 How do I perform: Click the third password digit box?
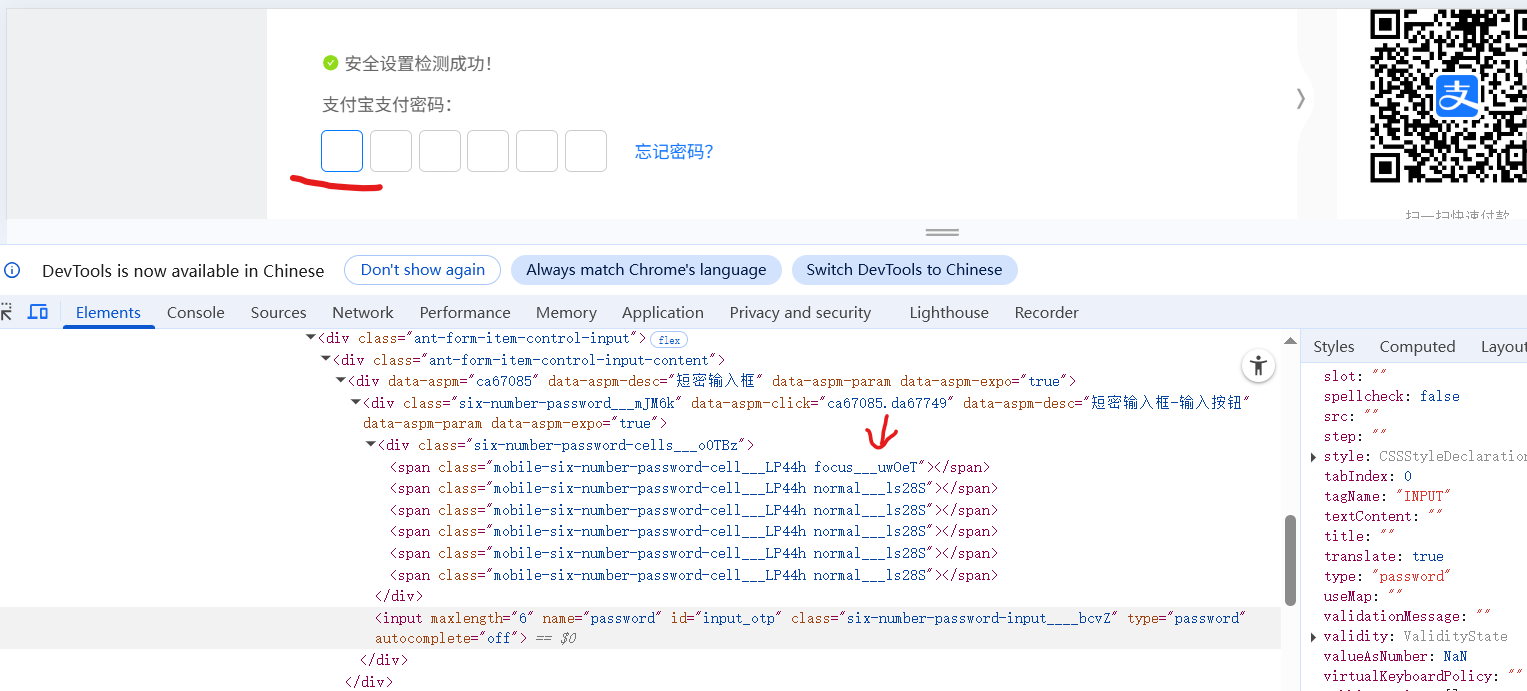click(x=440, y=151)
